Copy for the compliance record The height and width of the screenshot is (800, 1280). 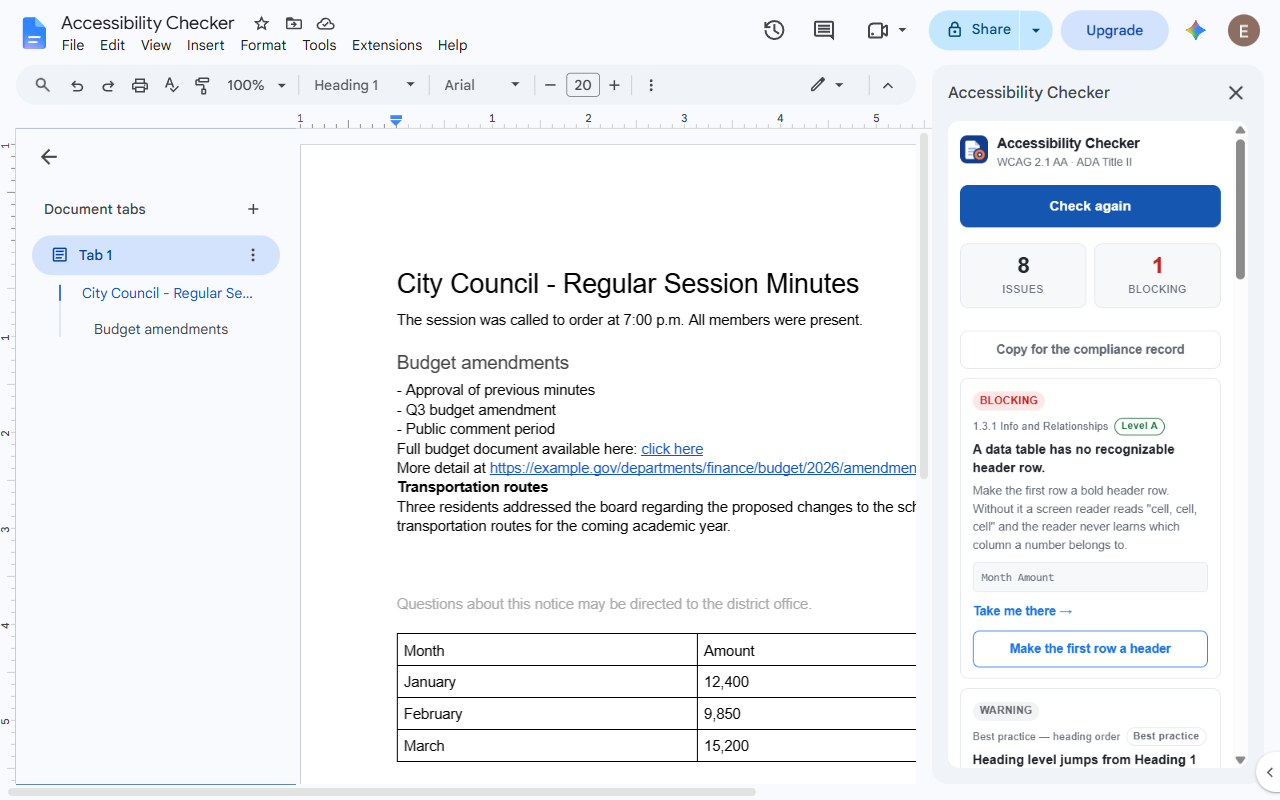1090,349
